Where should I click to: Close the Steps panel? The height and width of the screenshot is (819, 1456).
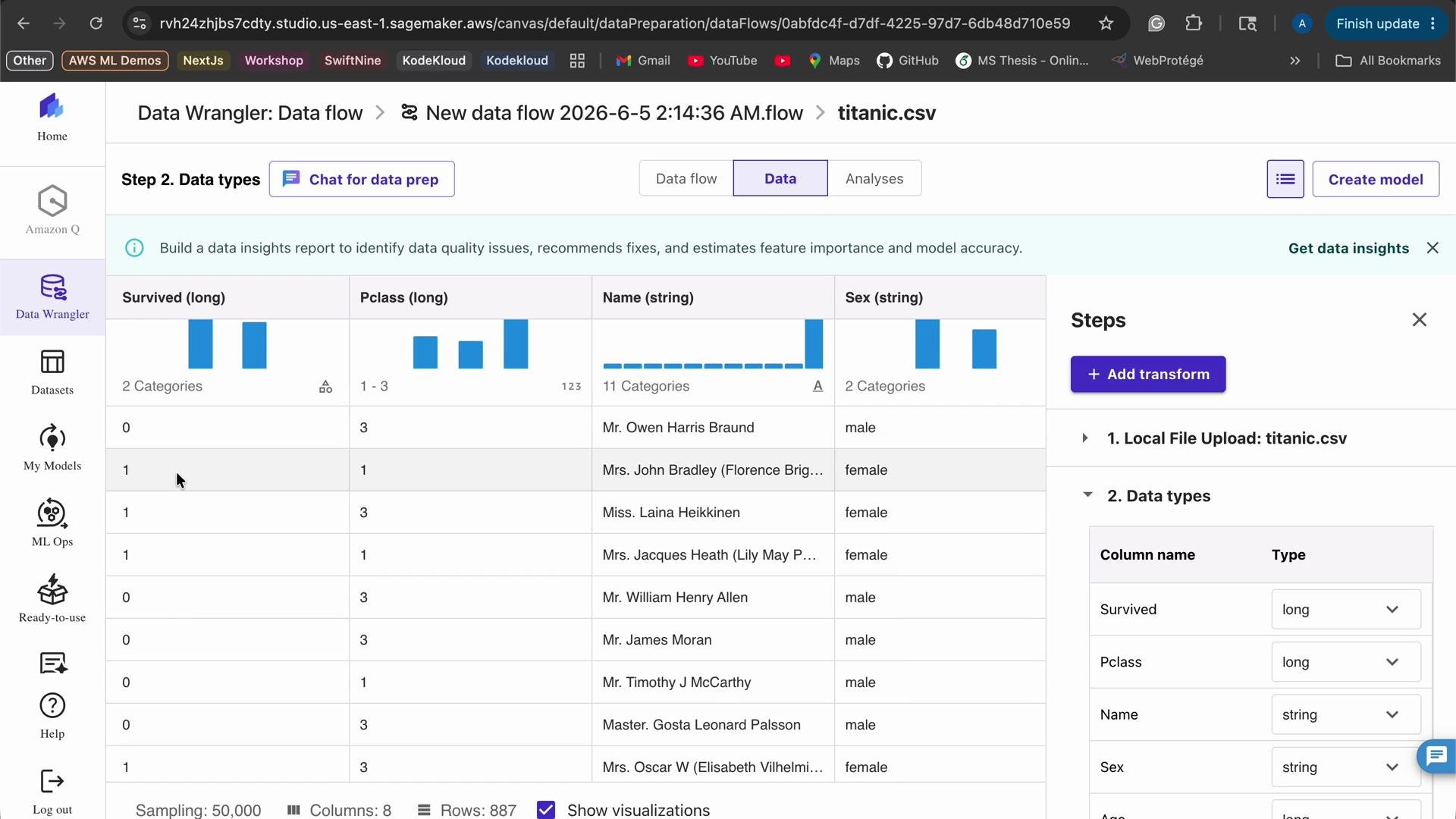coord(1420,320)
